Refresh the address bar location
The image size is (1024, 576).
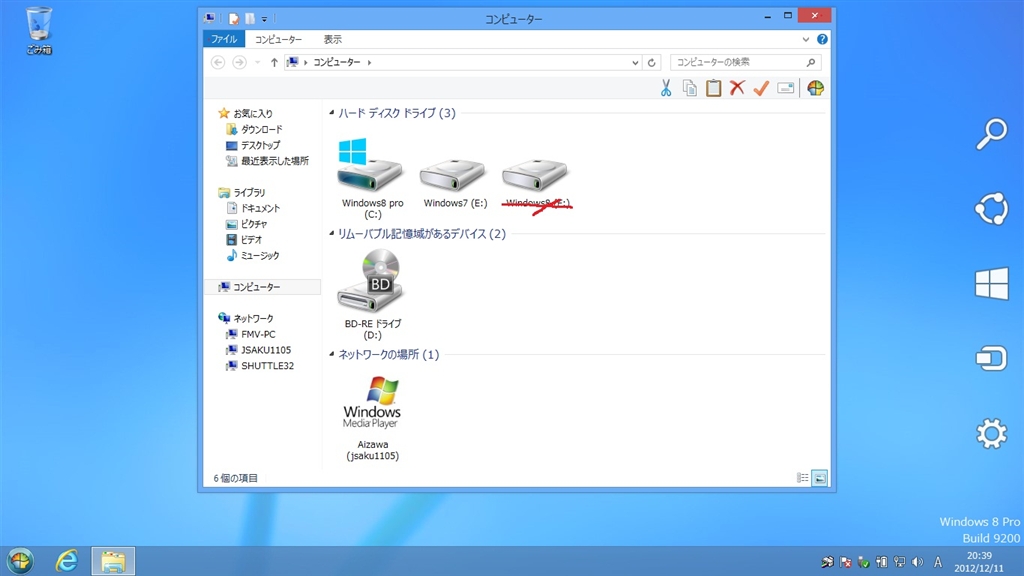point(652,63)
